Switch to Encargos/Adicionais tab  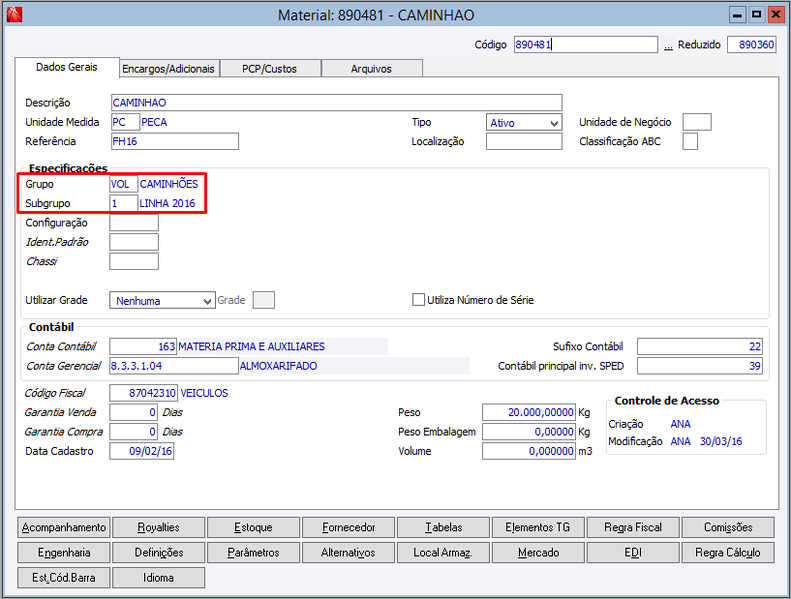tap(168, 69)
